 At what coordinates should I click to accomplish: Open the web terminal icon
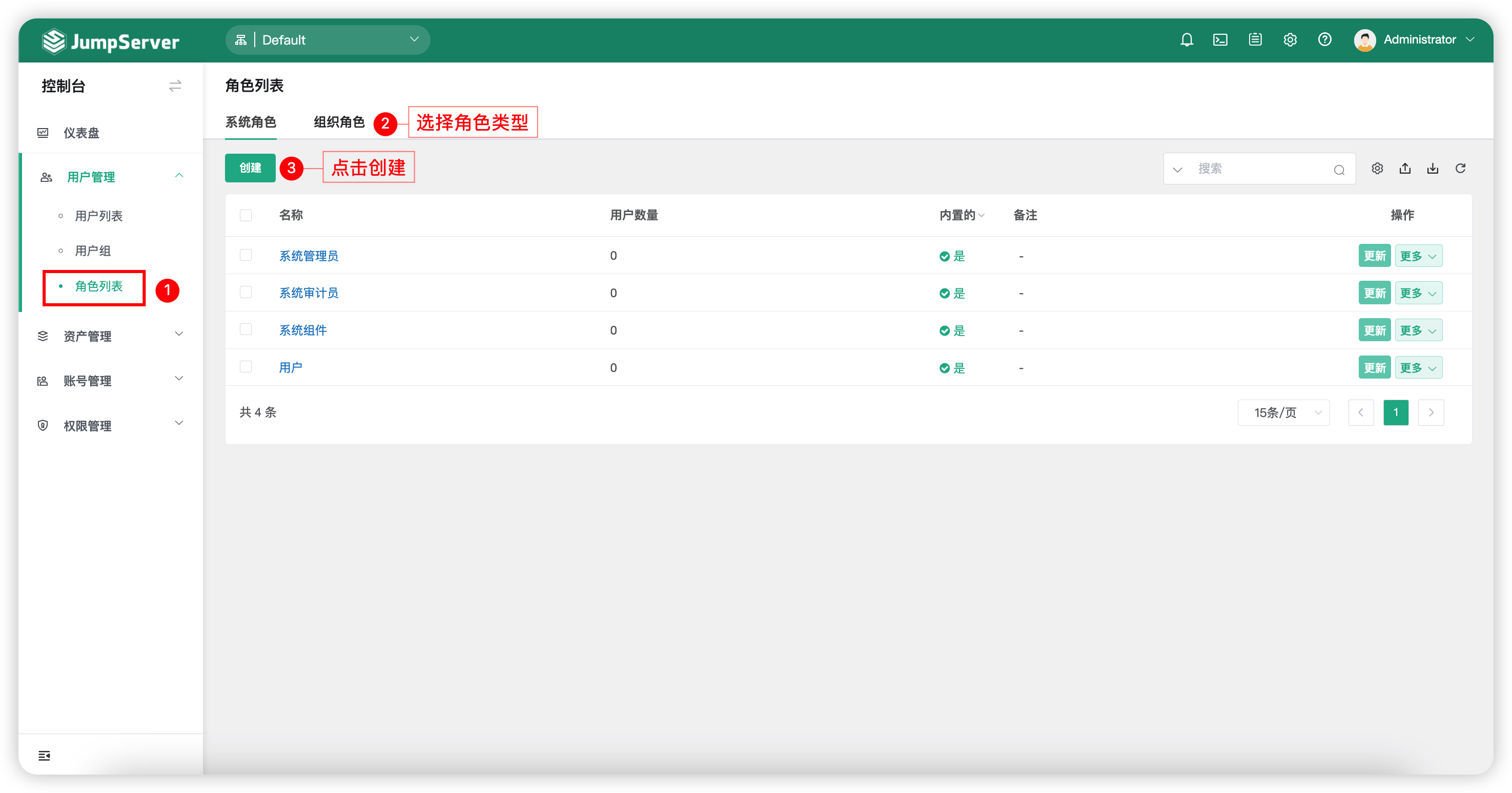tap(1220, 40)
